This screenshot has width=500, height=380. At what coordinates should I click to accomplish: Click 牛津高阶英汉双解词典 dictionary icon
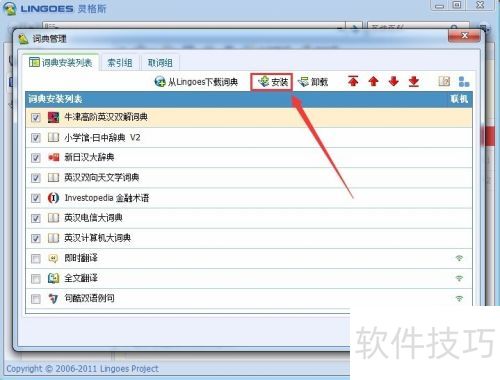(53, 117)
